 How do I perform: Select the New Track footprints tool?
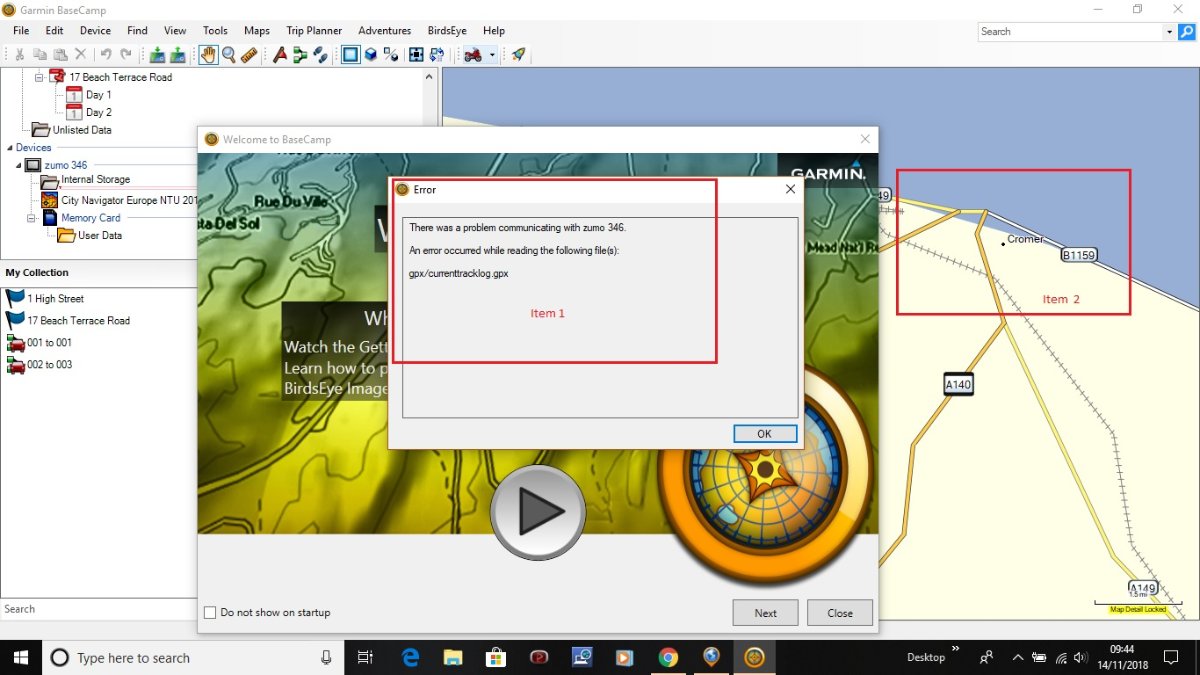[x=320, y=55]
